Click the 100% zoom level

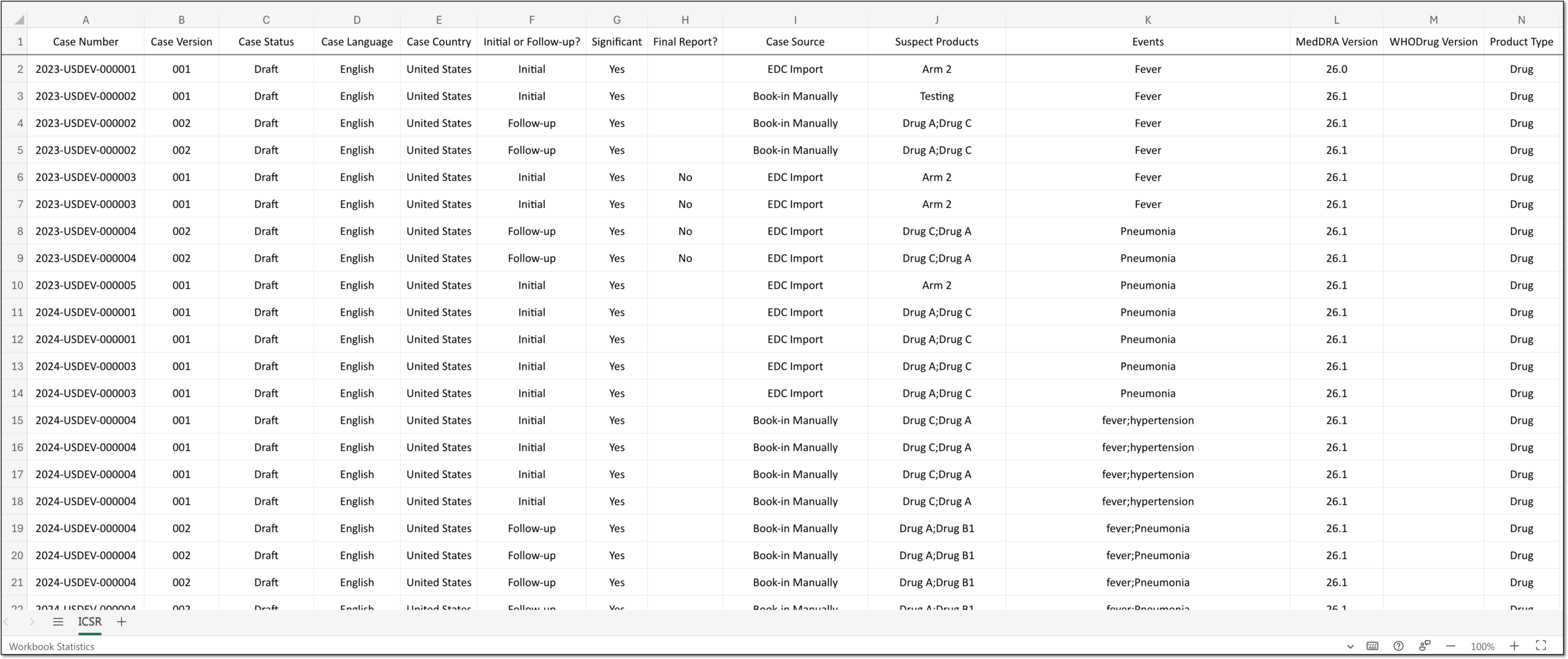click(x=1483, y=646)
